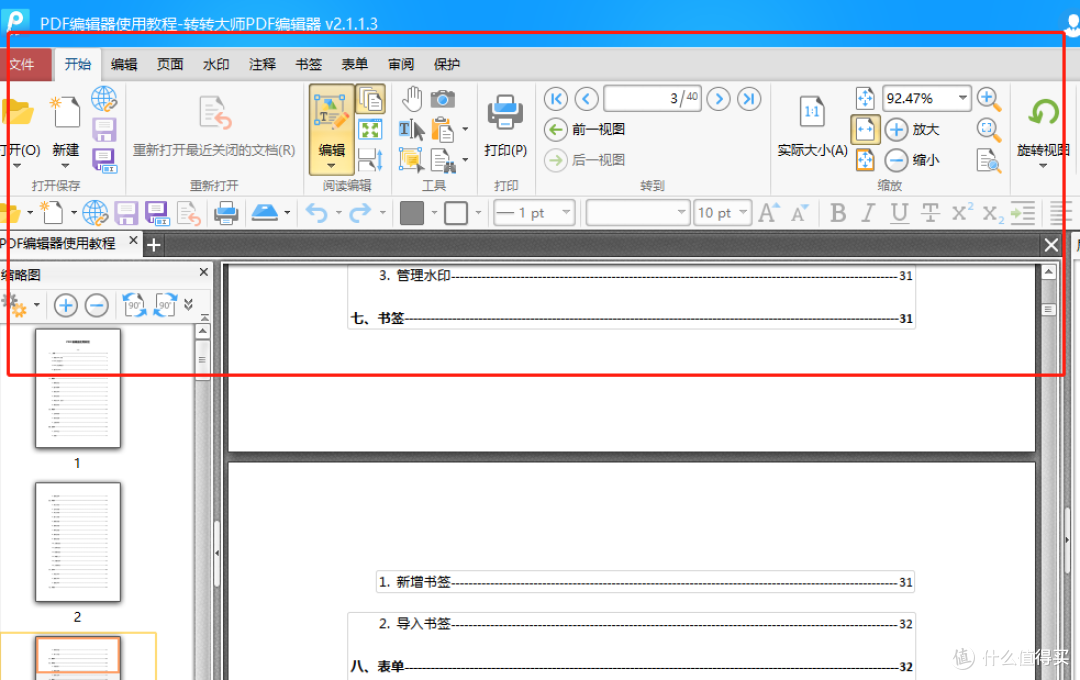
Task: Select the Zoom In magnifier tool
Action: pyautogui.click(x=988, y=99)
